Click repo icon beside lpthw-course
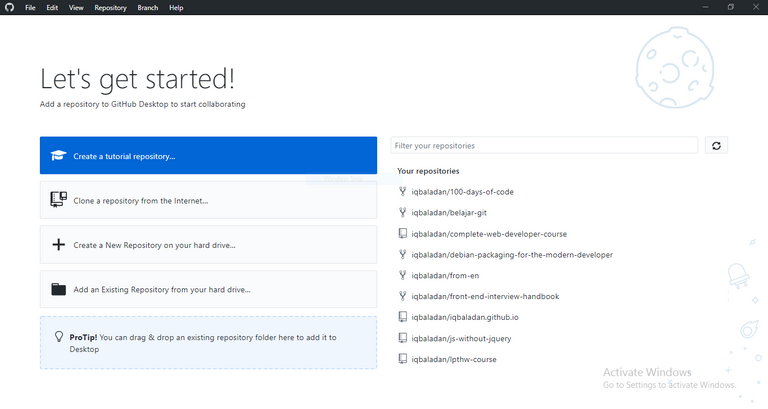Screen dimensions: 768x409 point(403,359)
